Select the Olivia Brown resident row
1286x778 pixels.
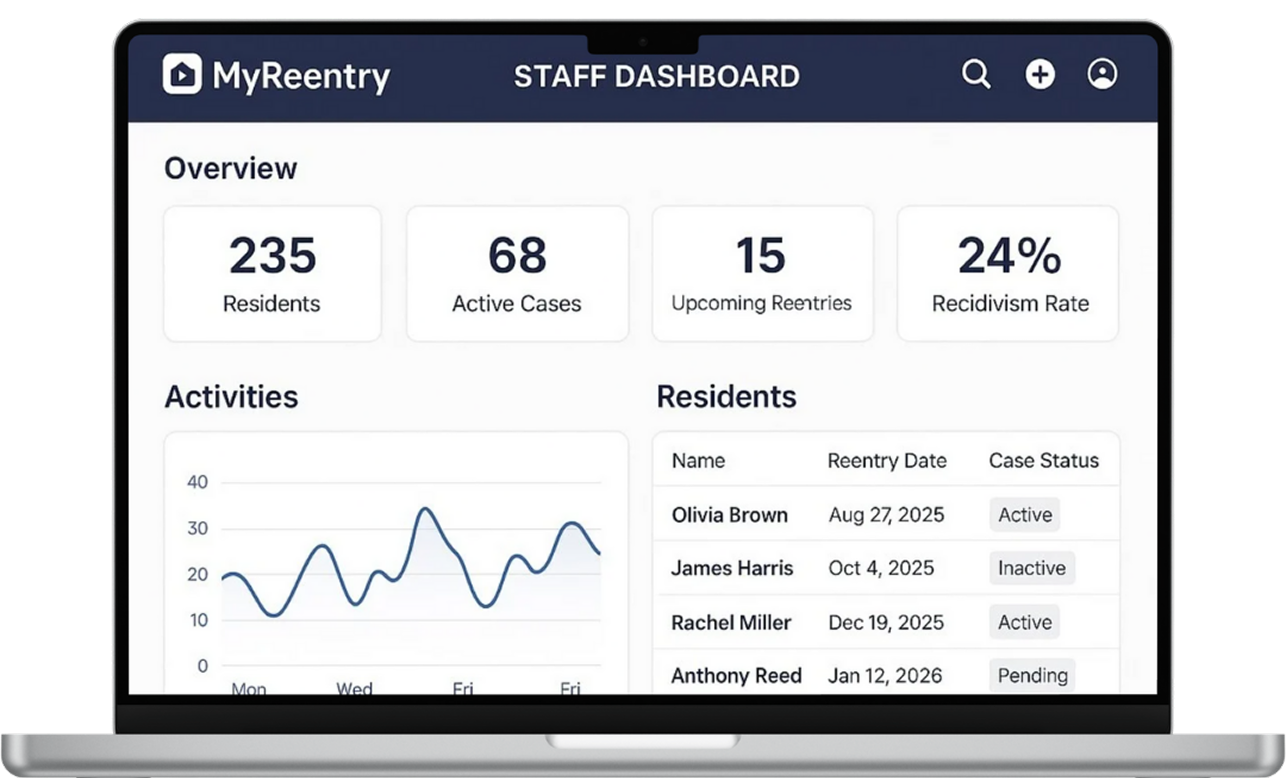click(730, 515)
